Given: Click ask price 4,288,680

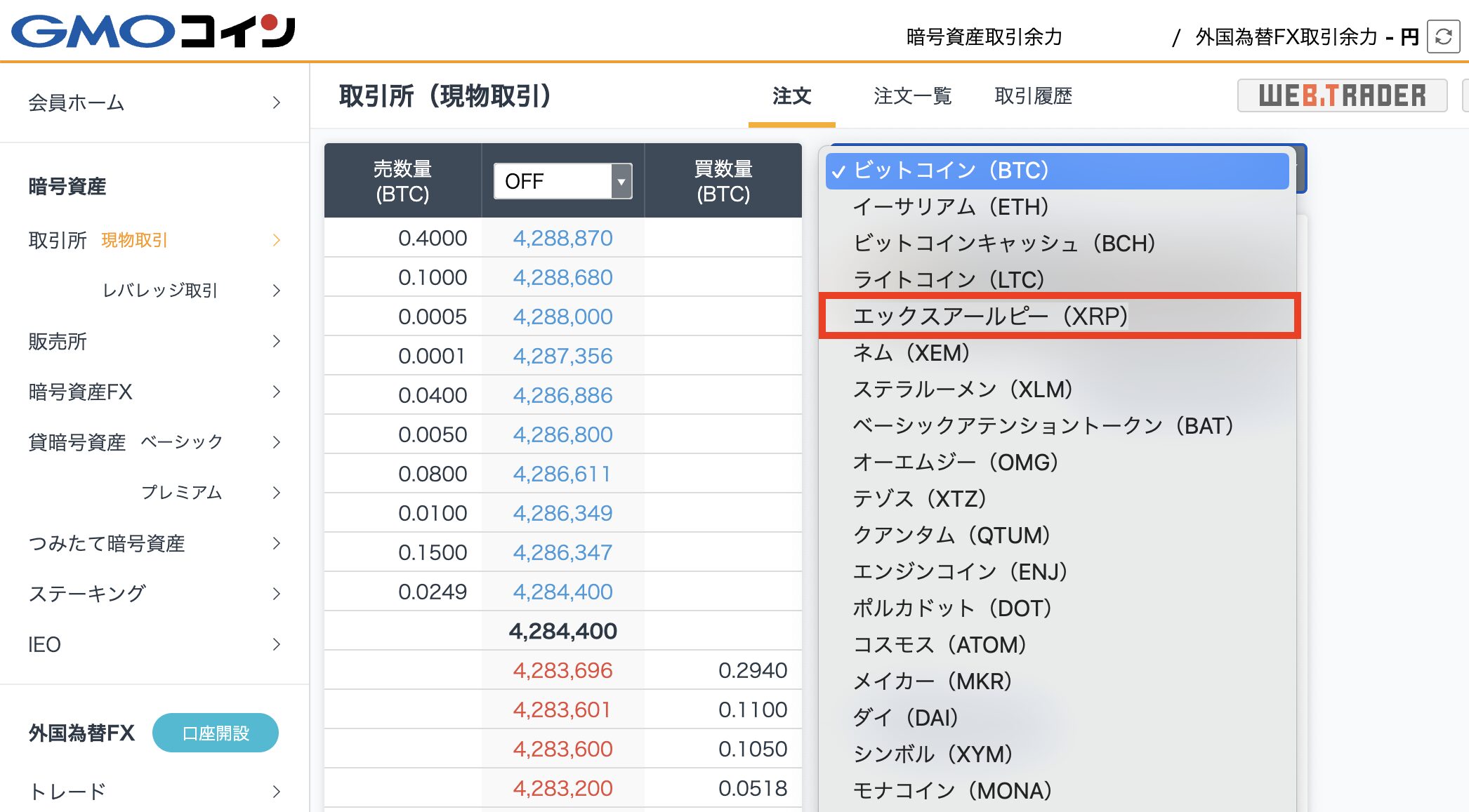Looking at the screenshot, I should 562,277.
